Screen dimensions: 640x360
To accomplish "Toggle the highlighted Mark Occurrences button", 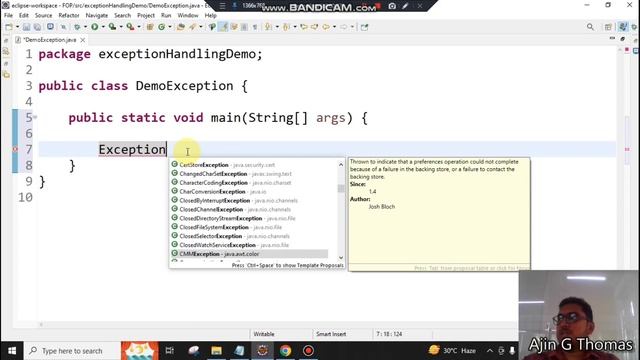I will pyautogui.click(x=224, y=27).
